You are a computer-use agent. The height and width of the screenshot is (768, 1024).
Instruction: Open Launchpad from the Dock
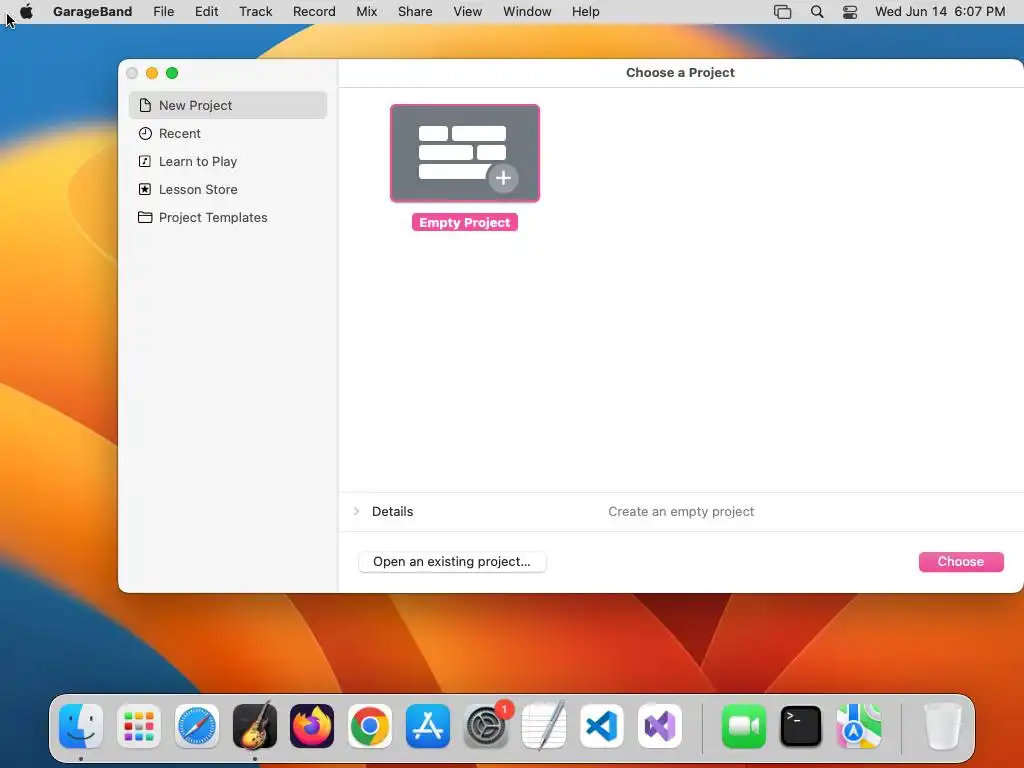click(138, 726)
